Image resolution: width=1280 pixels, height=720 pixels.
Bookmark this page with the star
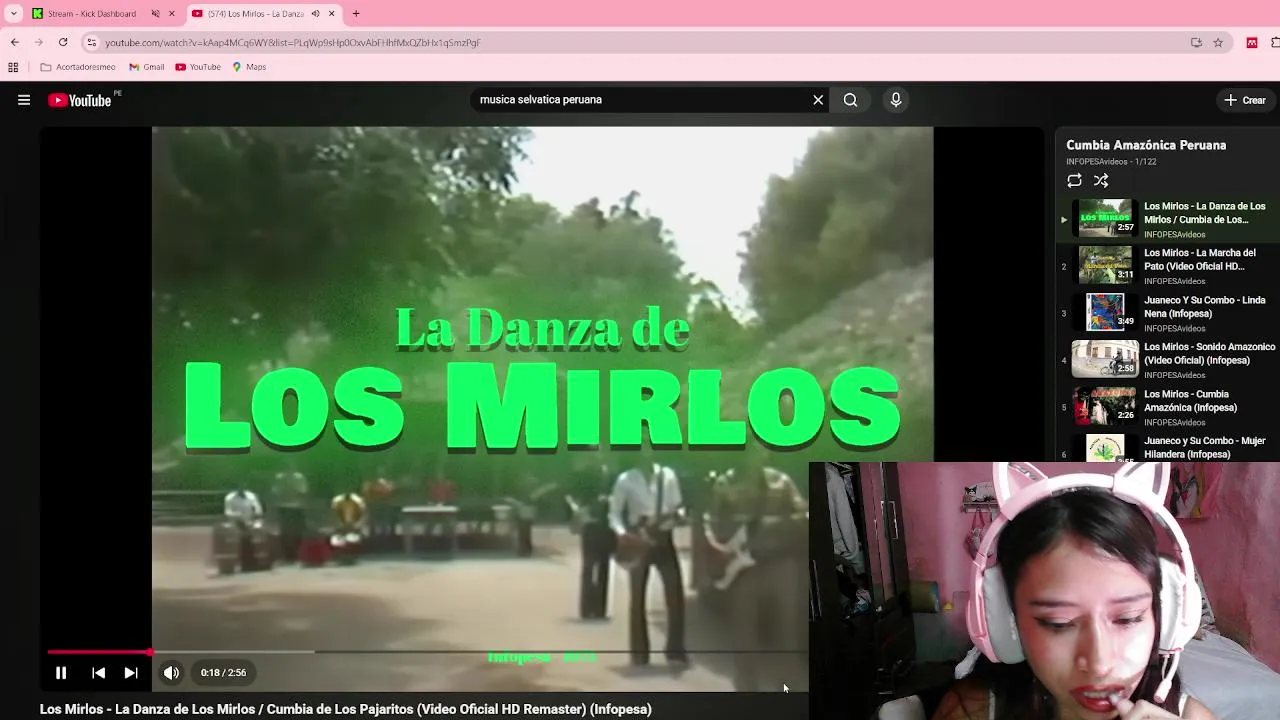click(x=1218, y=42)
